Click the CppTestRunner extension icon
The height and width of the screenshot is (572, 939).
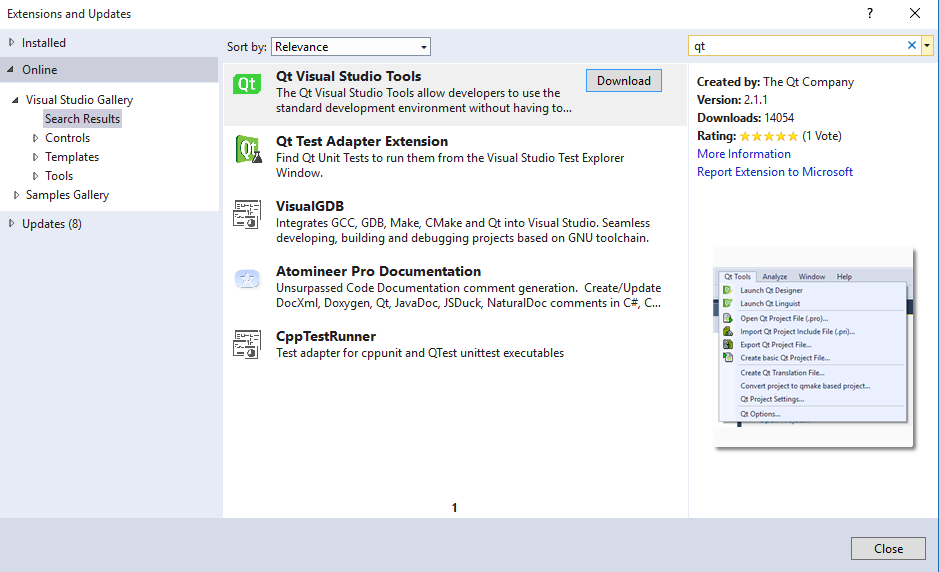click(247, 344)
